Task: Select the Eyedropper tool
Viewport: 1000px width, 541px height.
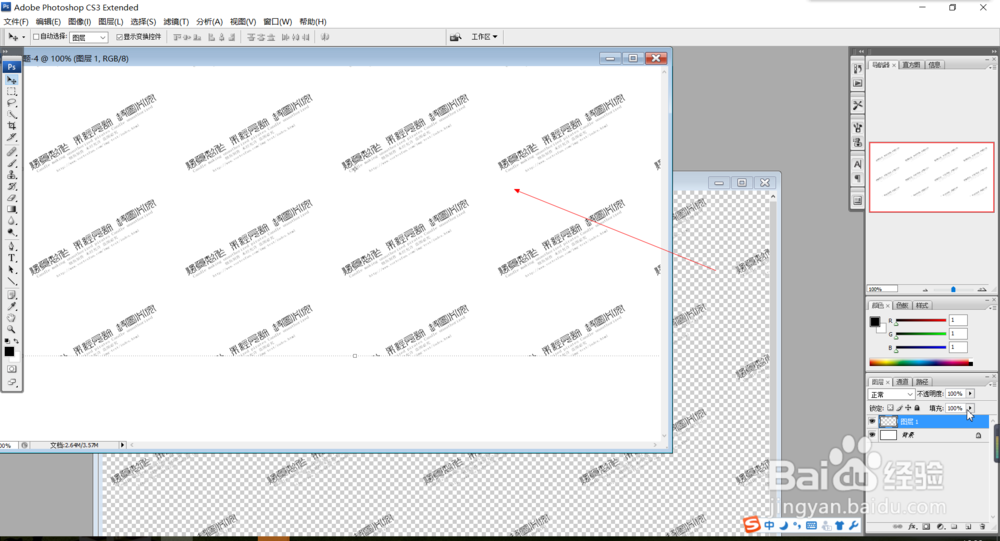Action: click(x=11, y=306)
